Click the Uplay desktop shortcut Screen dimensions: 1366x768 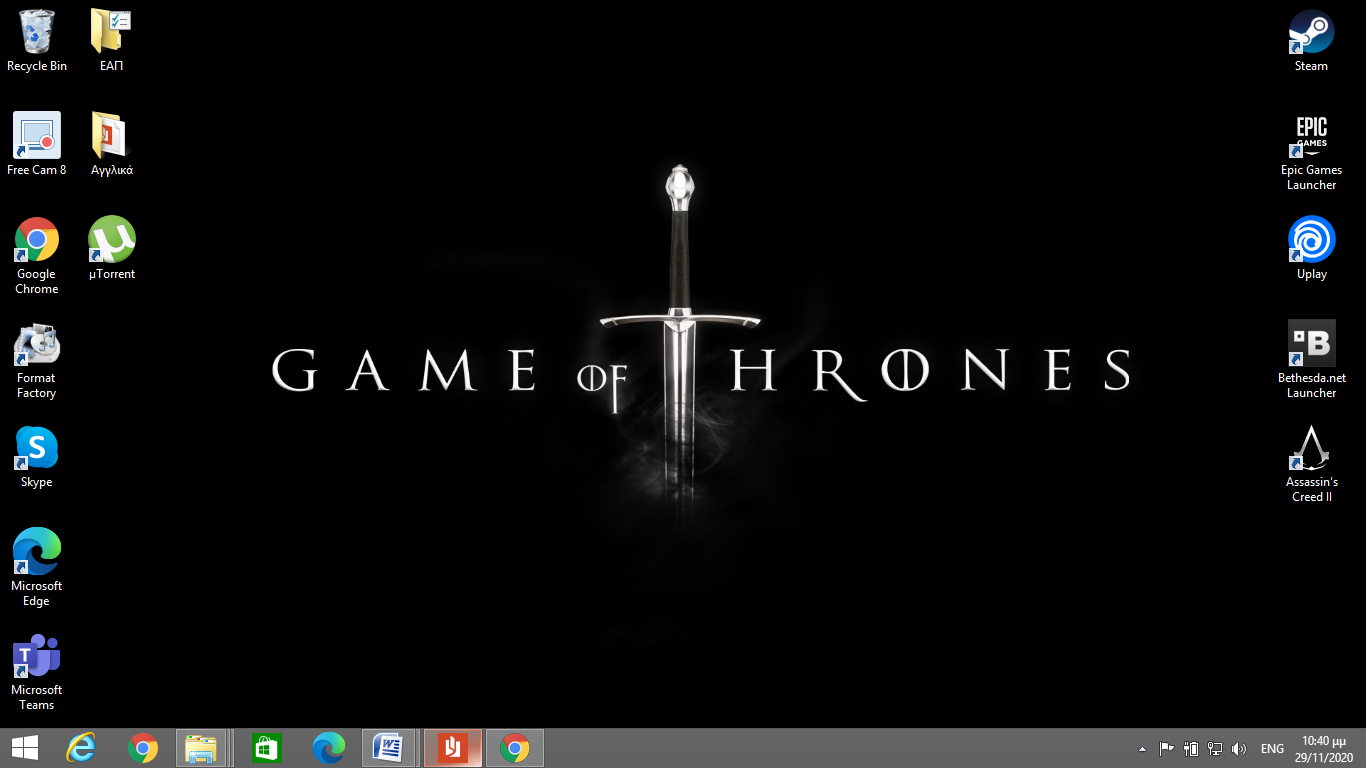pyautogui.click(x=1311, y=241)
